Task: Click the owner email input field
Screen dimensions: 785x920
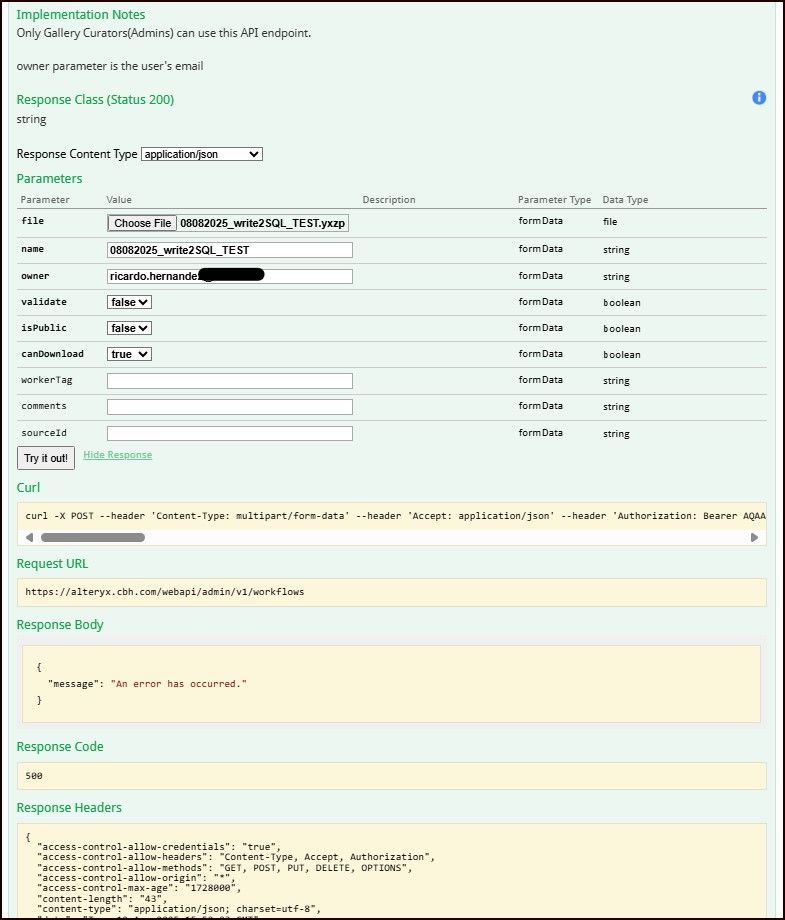Action: [229, 276]
